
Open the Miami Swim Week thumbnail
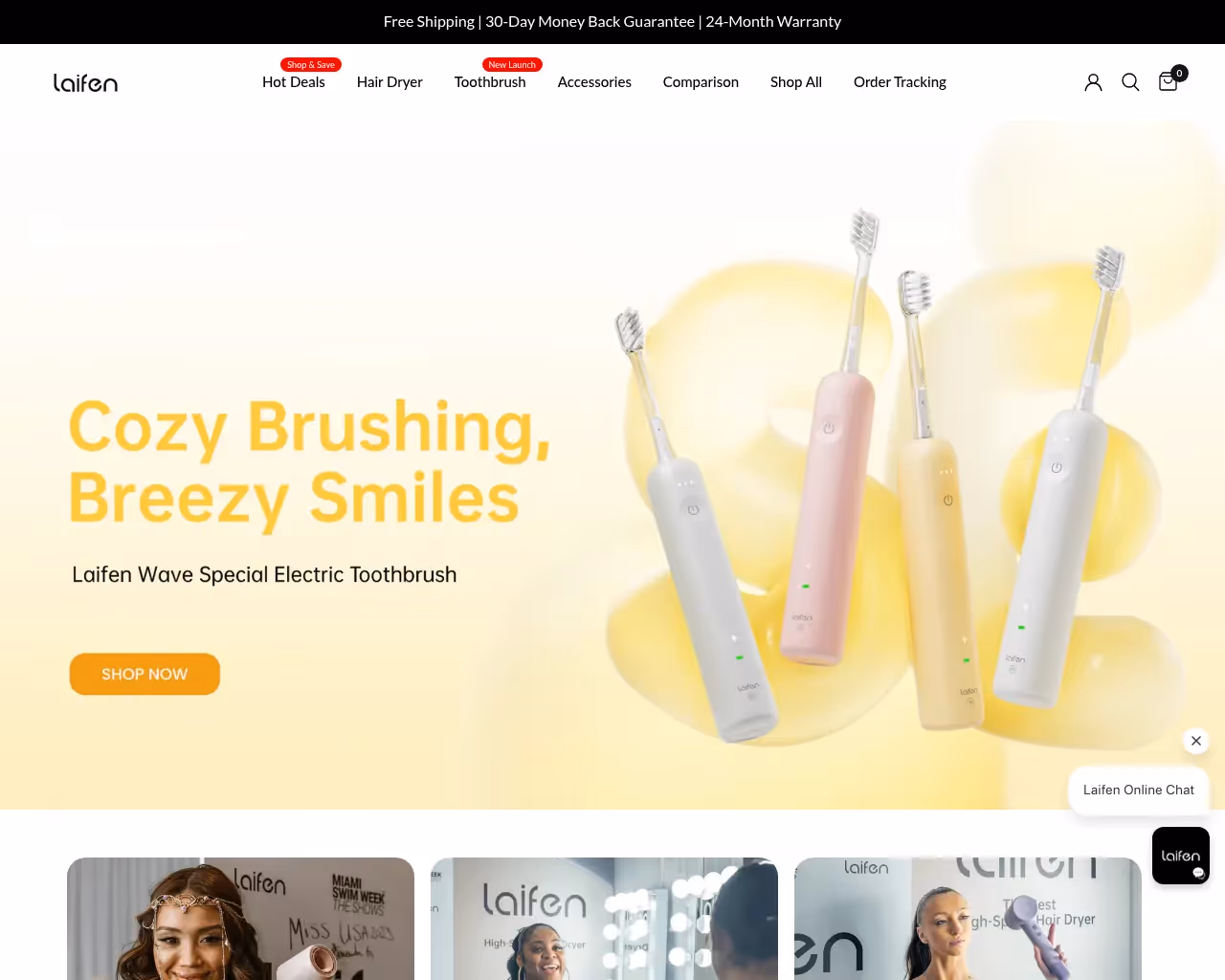click(240, 919)
